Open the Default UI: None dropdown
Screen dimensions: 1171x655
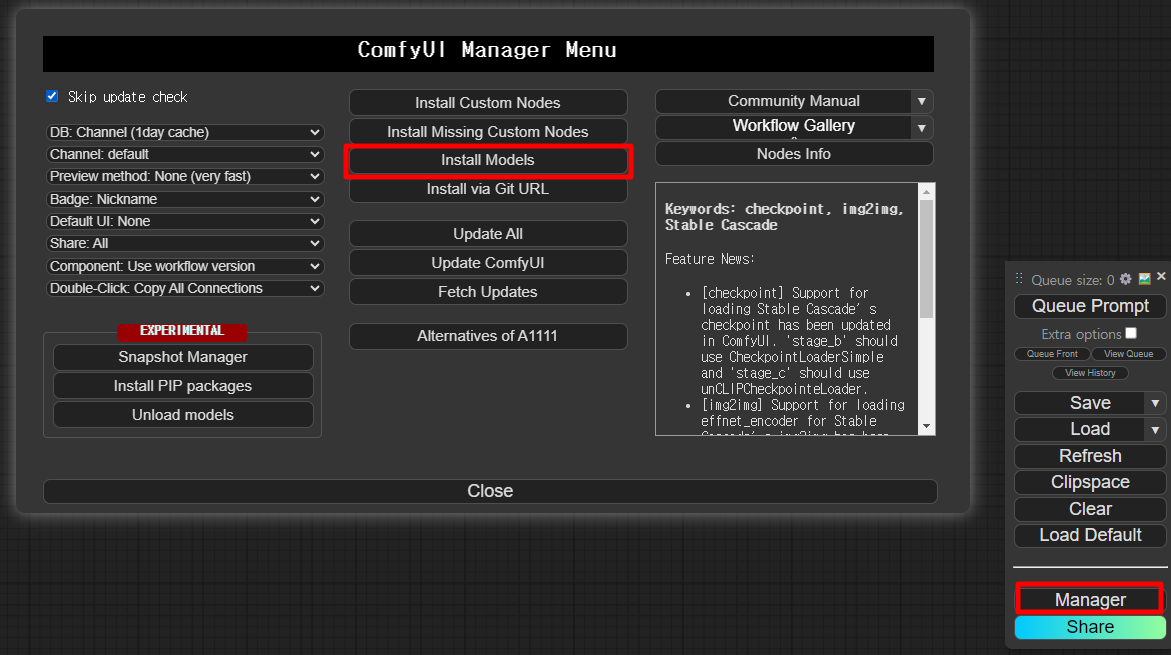click(184, 221)
